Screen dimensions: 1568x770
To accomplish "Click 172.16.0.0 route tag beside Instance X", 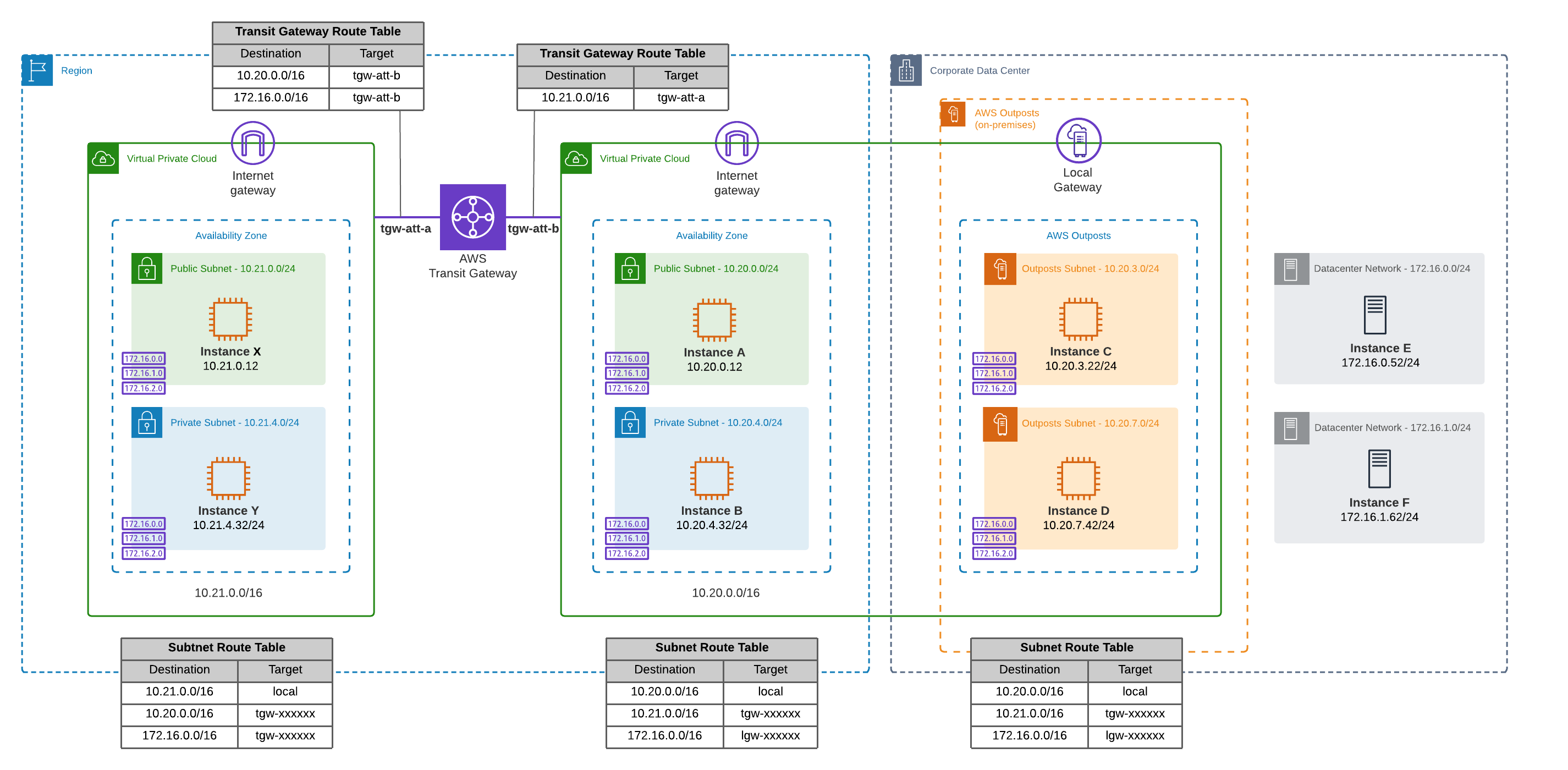I will click(144, 359).
